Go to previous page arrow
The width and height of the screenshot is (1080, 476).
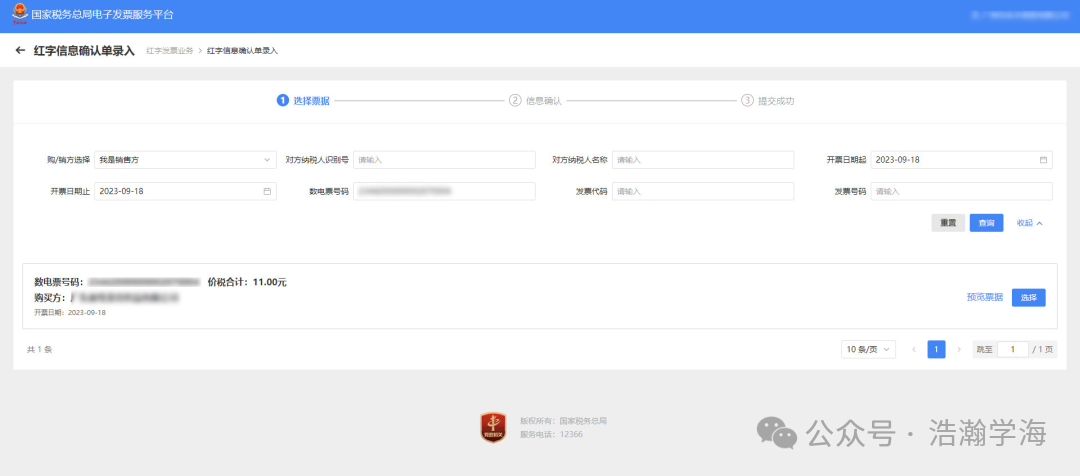click(x=912, y=349)
